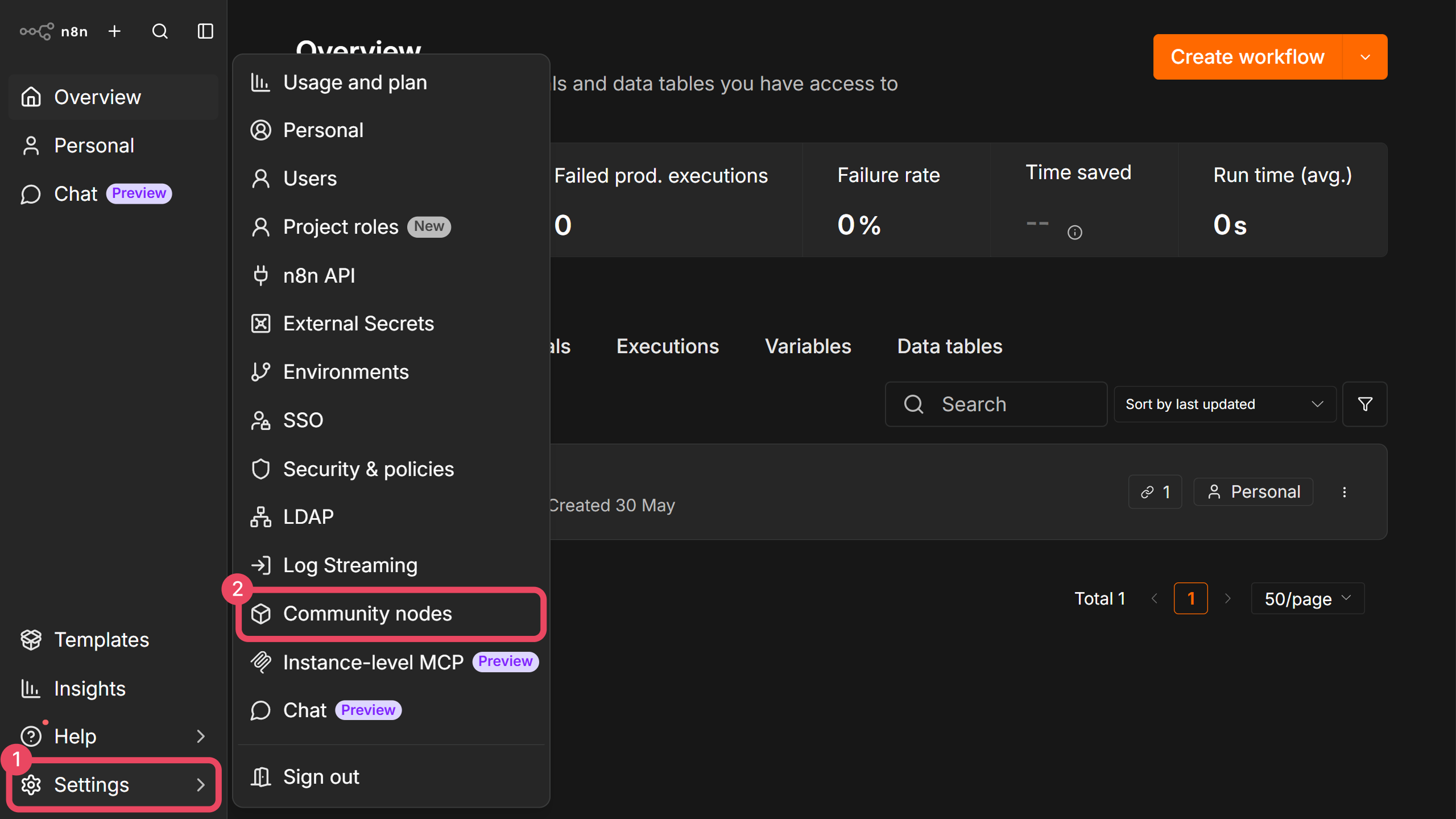
Task: Click the MCP icon next to Instance-level MCP
Action: [x=261, y=662]
